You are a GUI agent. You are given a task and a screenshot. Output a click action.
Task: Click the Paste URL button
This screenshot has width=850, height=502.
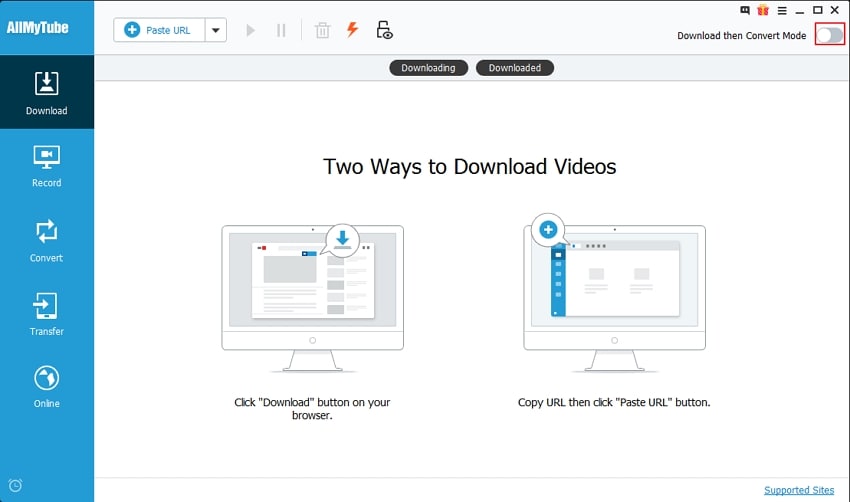pyautogui.click(x=159, y=30)
